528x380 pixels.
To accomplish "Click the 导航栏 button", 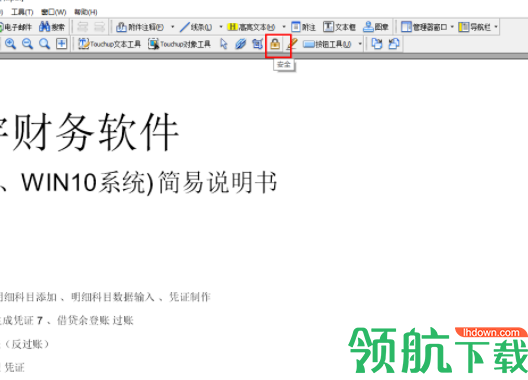I will (474, 27).
